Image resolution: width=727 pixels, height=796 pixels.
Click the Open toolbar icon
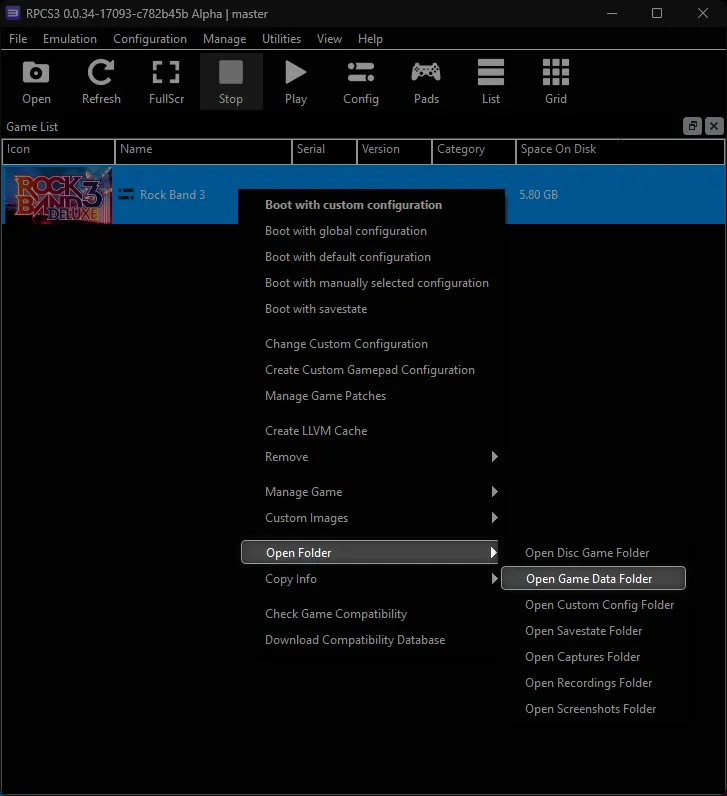[x=36, y=82]
